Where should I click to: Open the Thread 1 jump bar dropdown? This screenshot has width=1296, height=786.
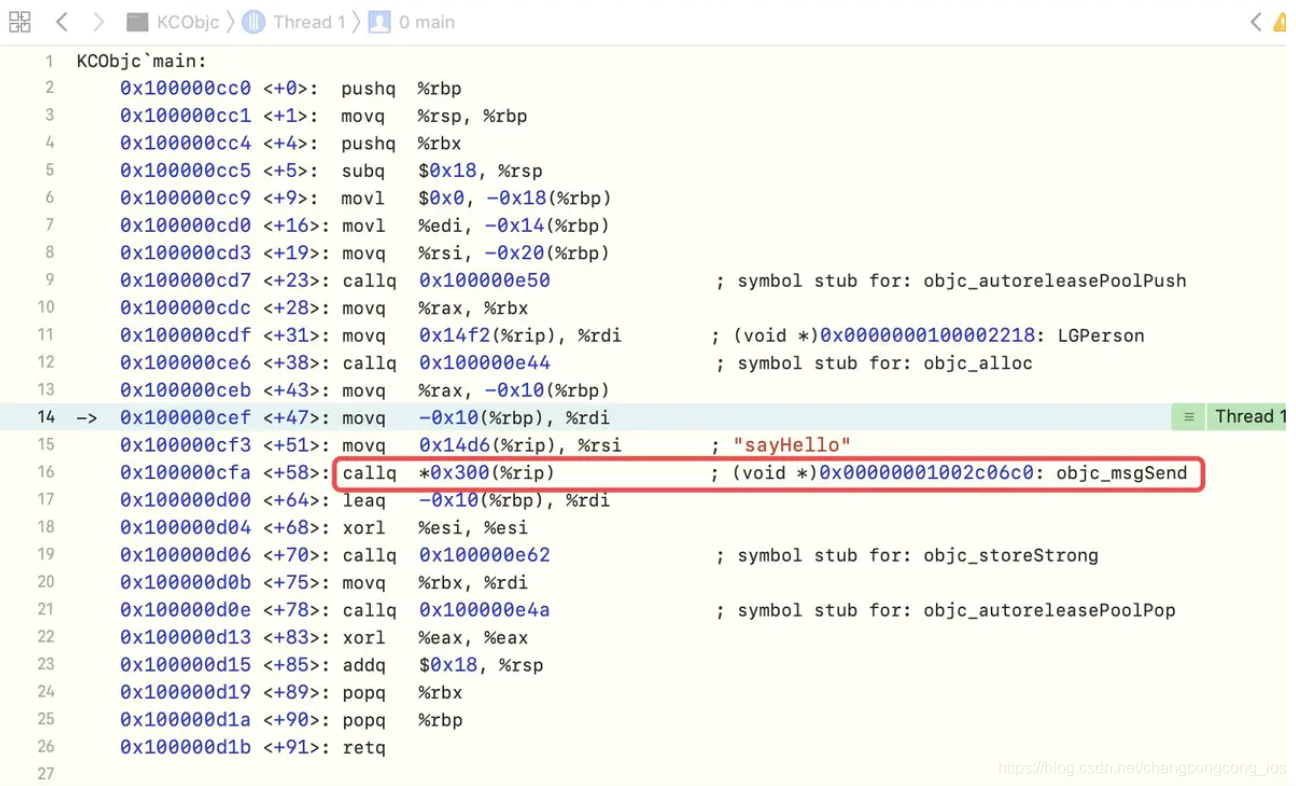click(310, 21)
